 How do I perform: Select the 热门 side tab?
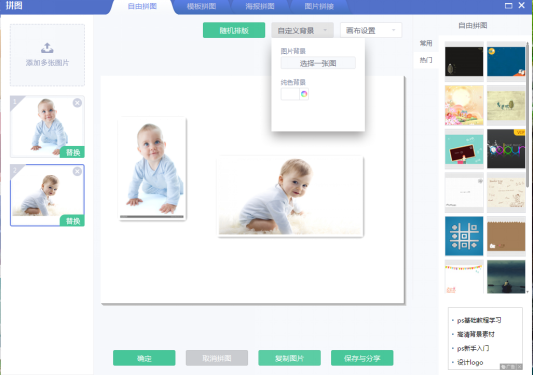[426, 60]
